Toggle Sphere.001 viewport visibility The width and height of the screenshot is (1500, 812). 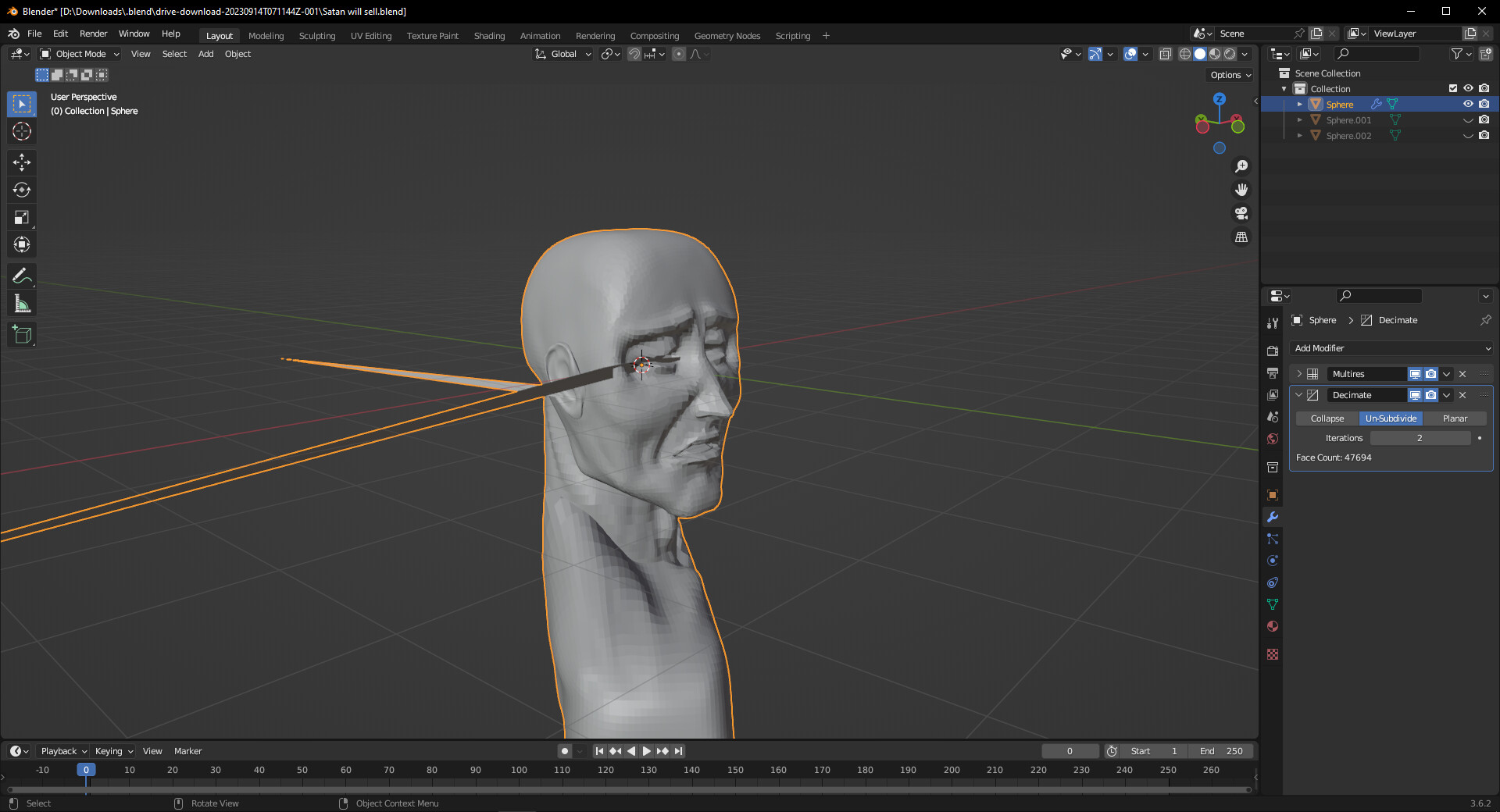(1468, 119)
